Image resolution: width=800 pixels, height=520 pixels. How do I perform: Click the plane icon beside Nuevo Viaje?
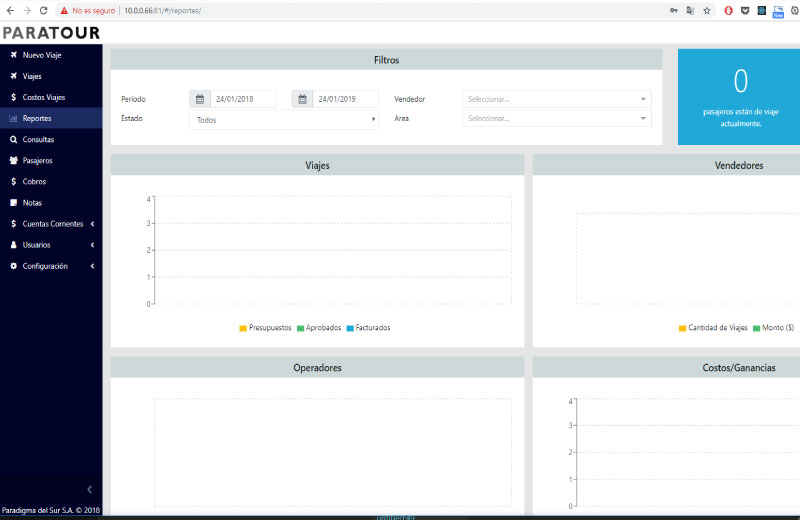[x=13, y=55]
